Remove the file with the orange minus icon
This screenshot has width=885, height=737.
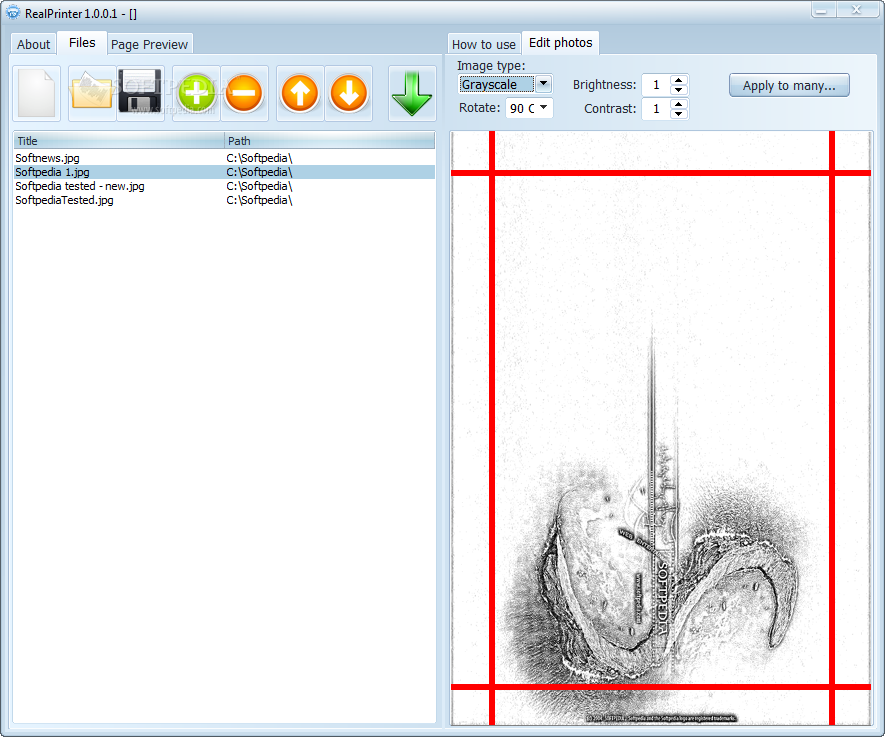click(x=244, y=93)
